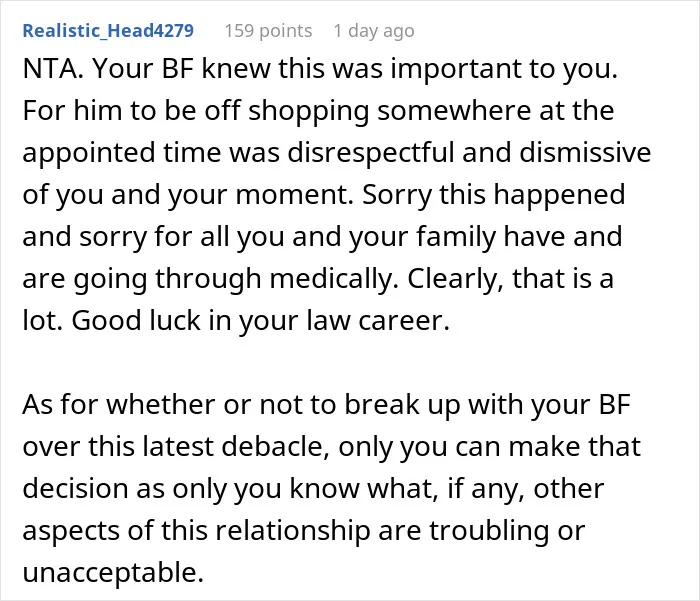The height and width of the screenshot is (601, 700).
Task: Click the word 'shopping' in the comment
Action: coord(308,111)
